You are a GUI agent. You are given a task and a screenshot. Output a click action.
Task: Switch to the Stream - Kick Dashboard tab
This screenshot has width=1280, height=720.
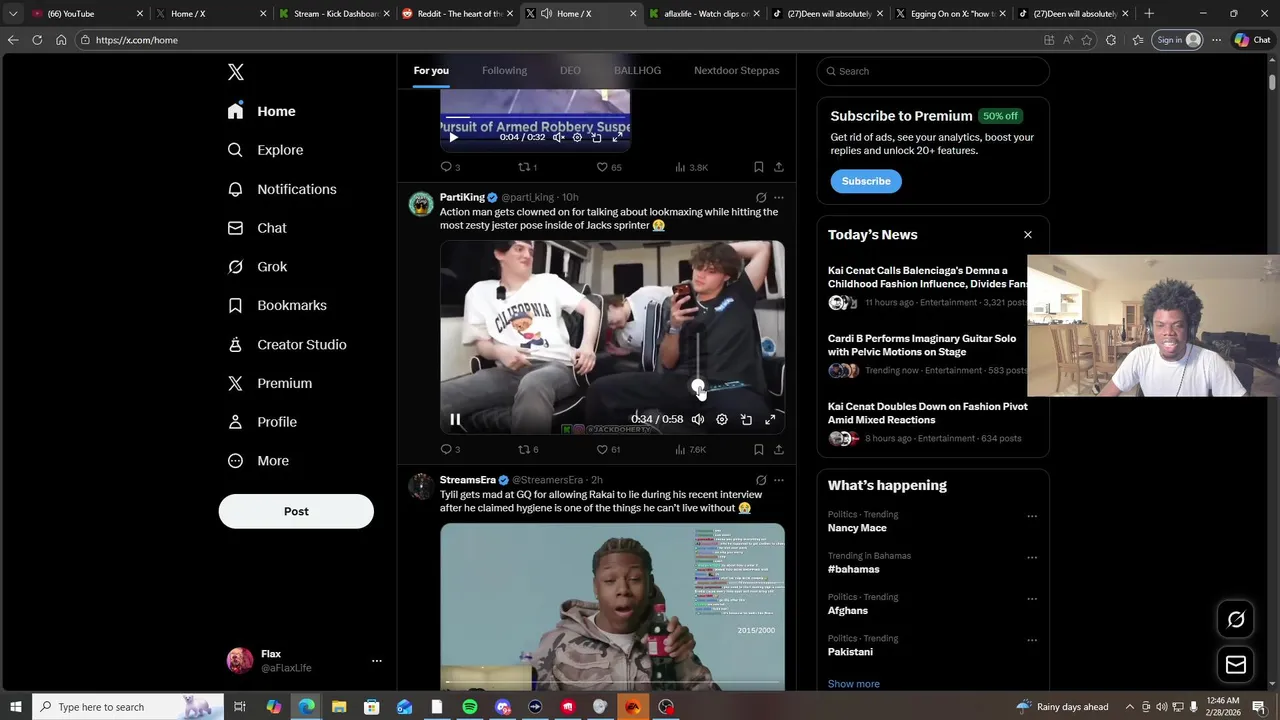[335, 14]
